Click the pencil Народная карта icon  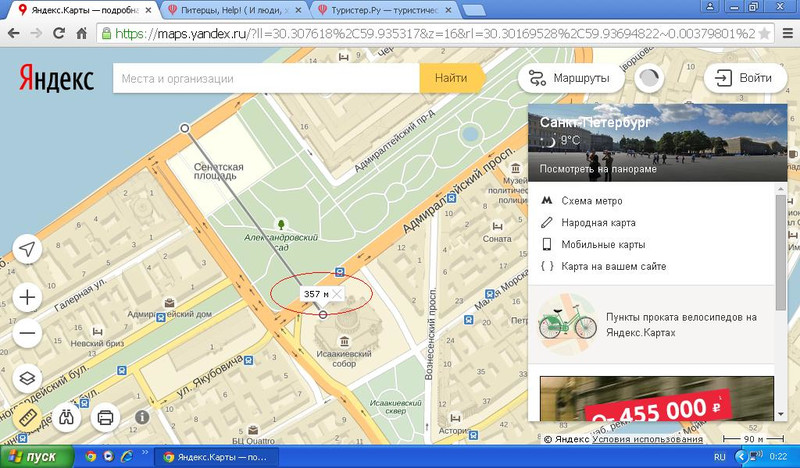click(547, 223)
